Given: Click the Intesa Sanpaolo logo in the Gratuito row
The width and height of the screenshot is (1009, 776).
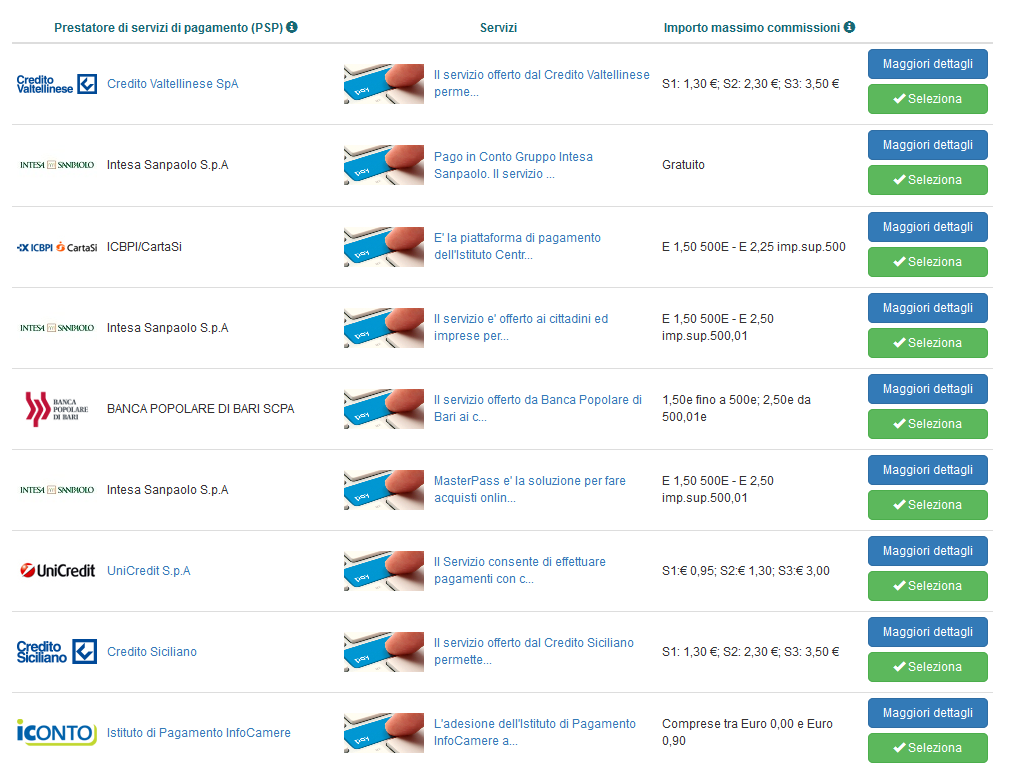Looking at the screenshot, I should pyautogui.click(x=57, y=165).
